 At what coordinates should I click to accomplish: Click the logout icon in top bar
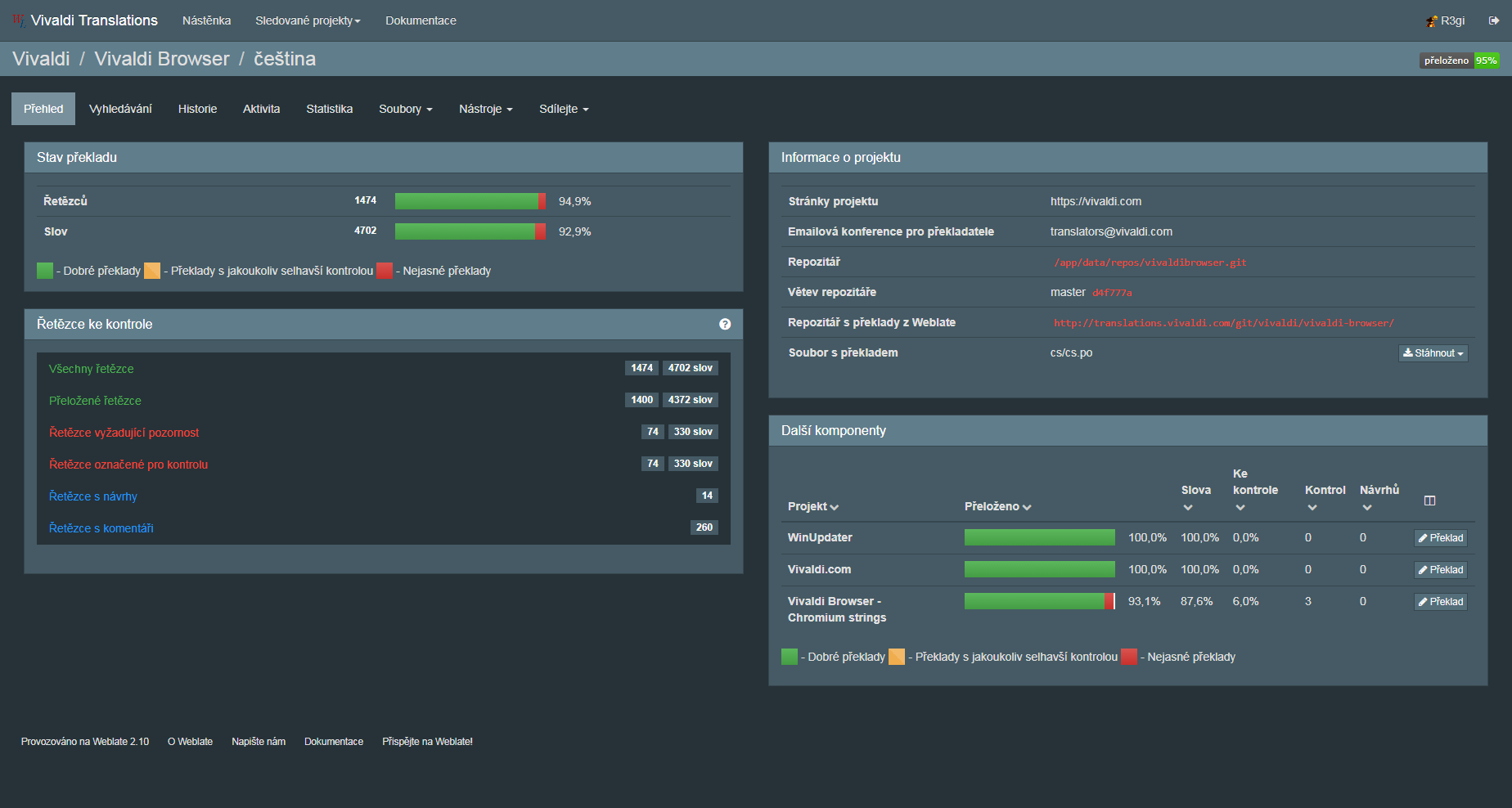1493,20
